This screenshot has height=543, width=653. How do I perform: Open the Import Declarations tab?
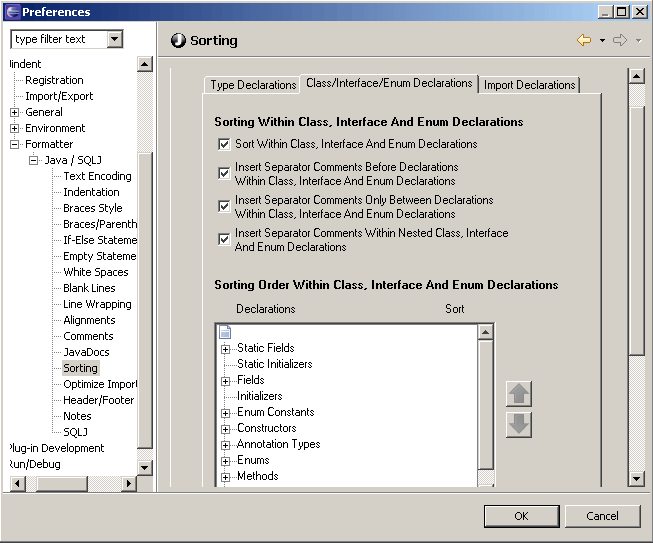pos(529,85)
